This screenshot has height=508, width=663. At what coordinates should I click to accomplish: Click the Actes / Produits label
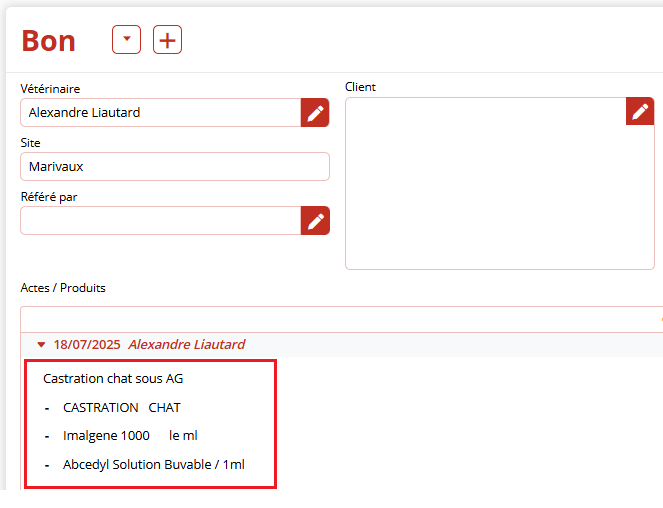(63, 288)
